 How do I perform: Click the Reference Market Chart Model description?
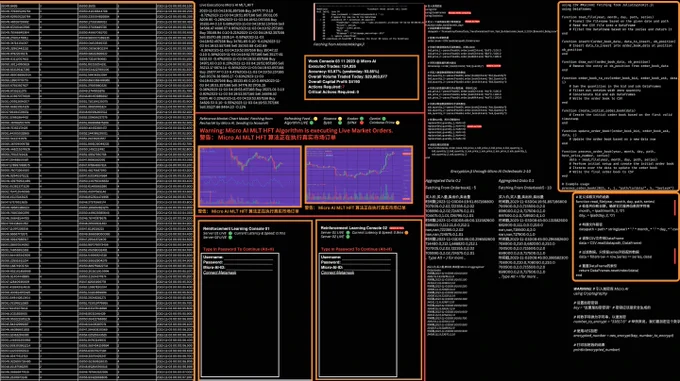236,120
